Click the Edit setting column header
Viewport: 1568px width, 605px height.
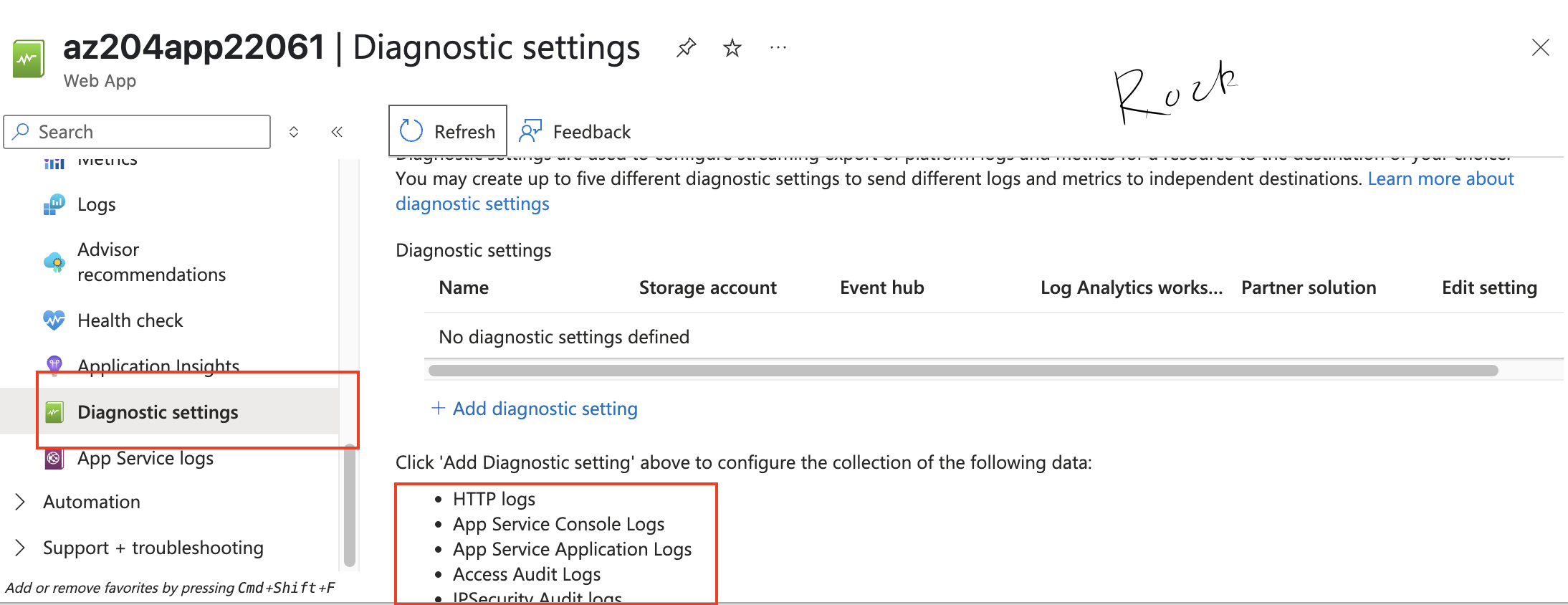click(1489, 287)
